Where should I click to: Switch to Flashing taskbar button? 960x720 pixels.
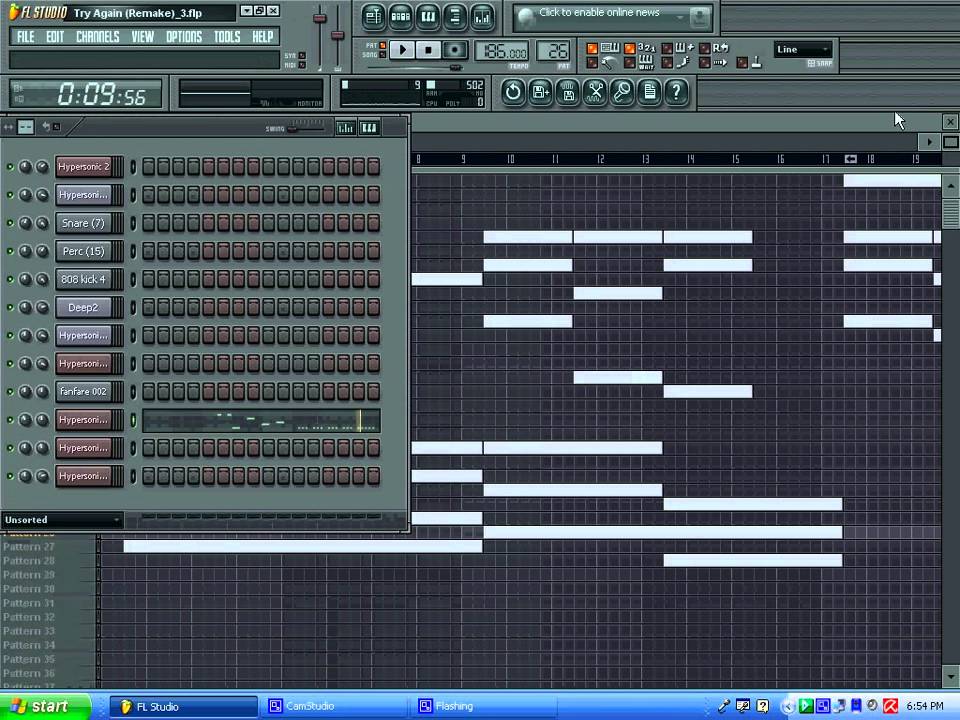[x=485, y=706]
